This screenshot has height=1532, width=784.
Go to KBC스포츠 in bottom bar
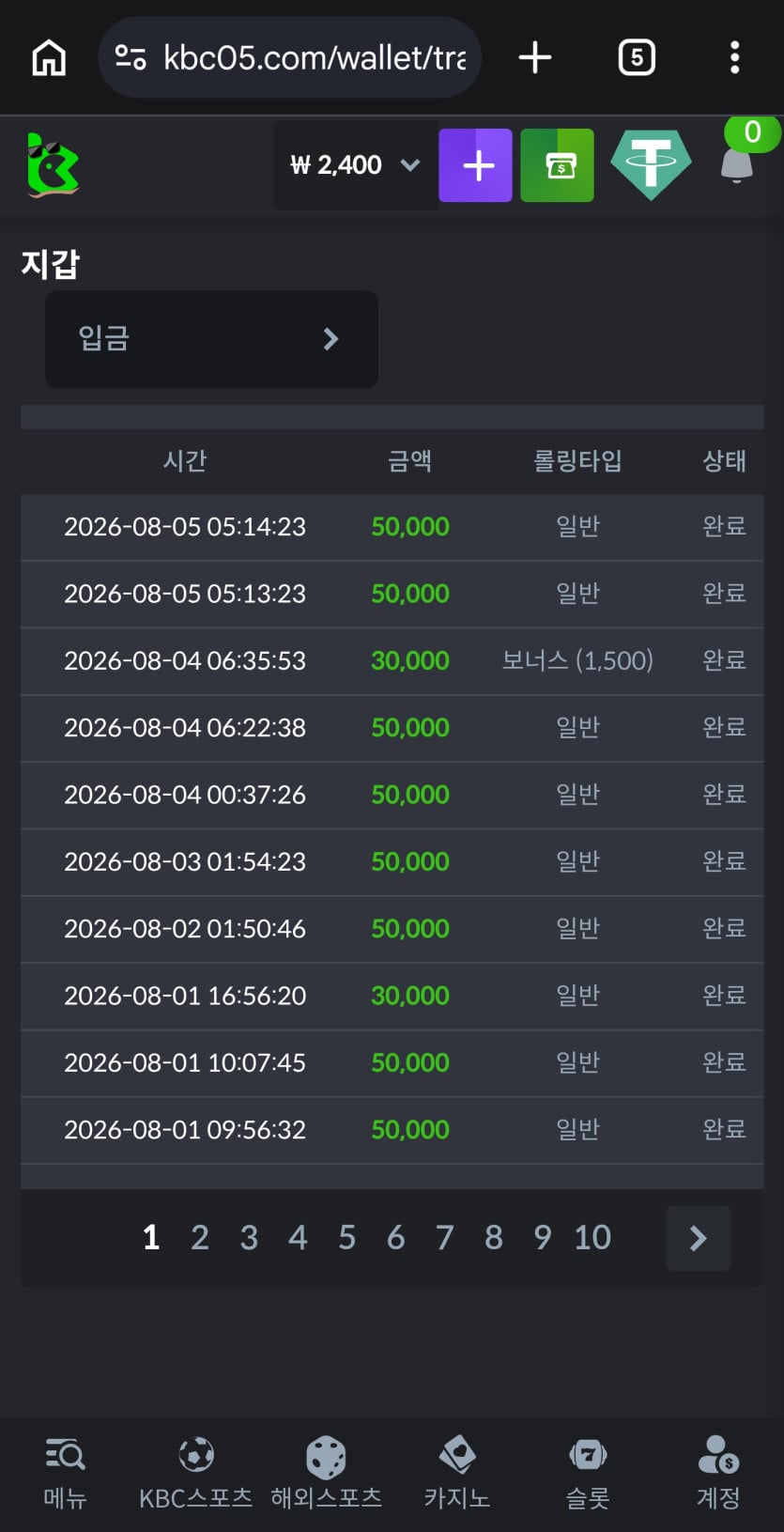tap(195, 1474)
